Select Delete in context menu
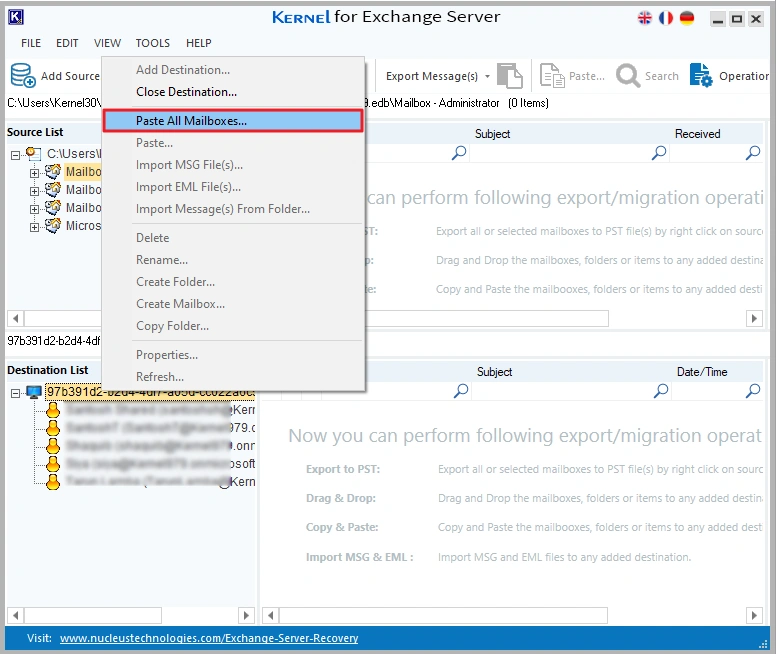Image resolution: width=776 pixels, height=654 pixels. 233,238
